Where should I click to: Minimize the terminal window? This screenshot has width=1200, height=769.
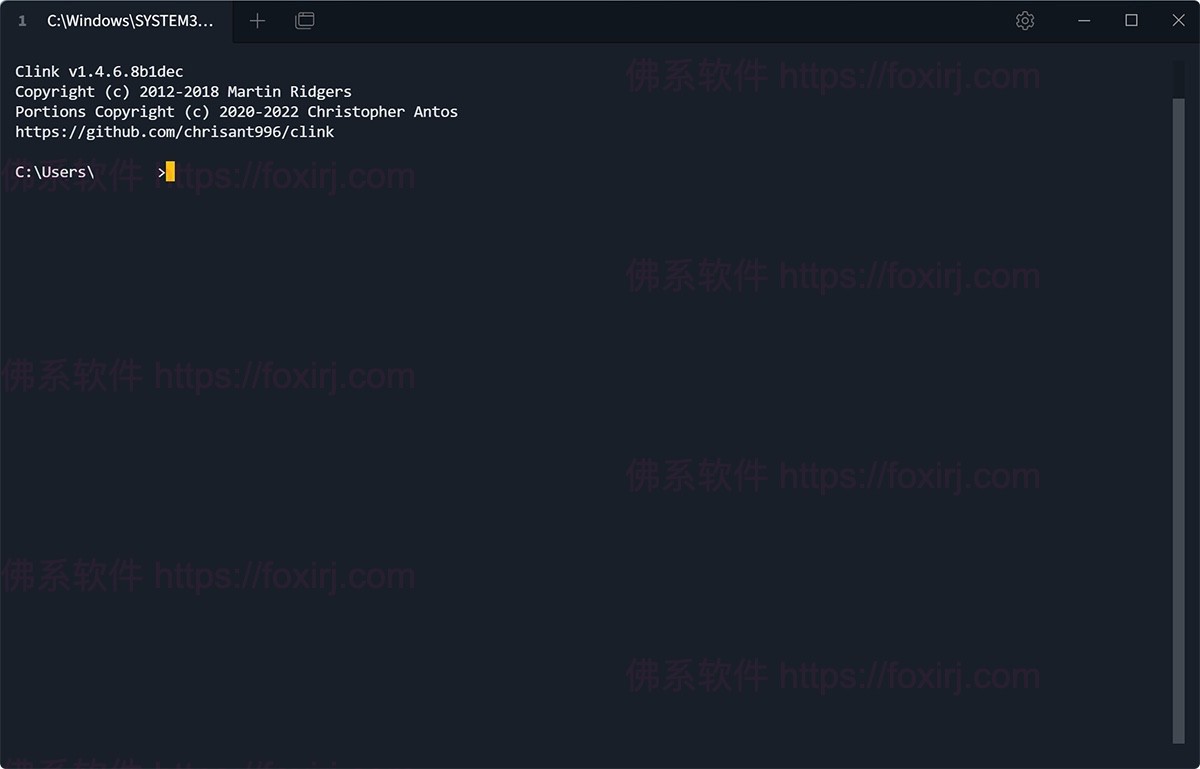coord(1085,21)
